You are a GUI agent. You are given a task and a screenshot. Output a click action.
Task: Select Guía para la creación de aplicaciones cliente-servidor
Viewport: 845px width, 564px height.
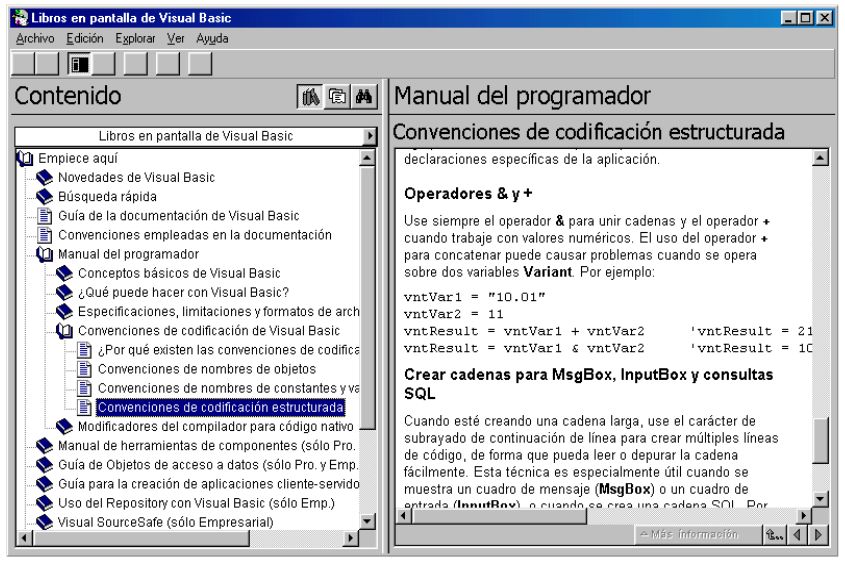[209, 484]
